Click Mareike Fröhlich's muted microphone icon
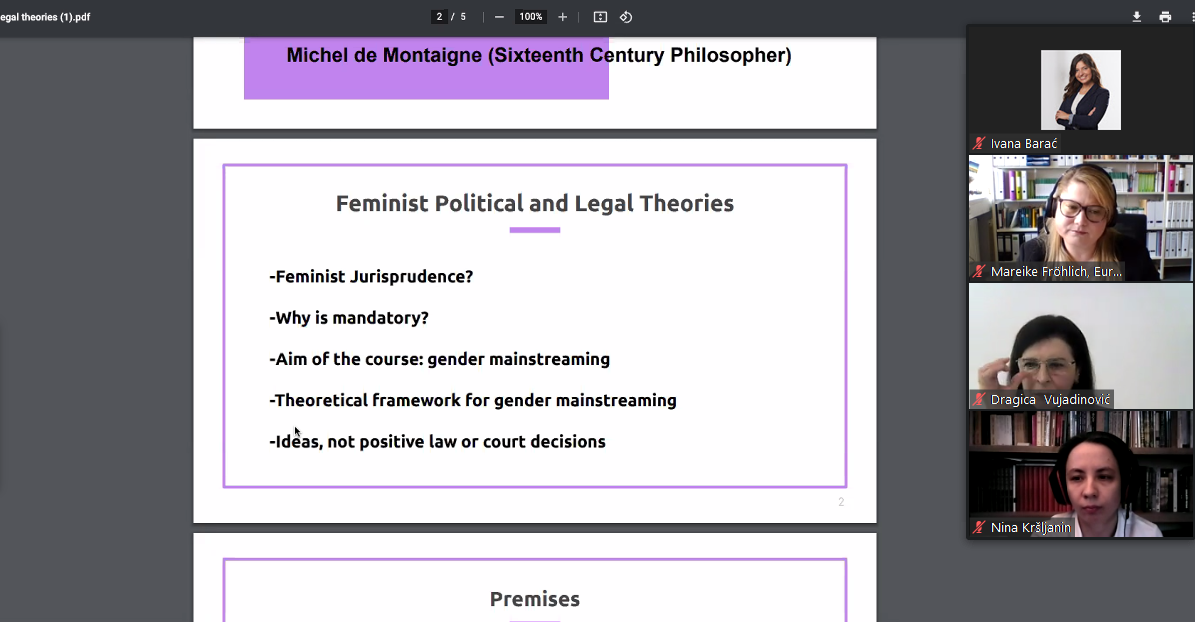 coord(980,272)
